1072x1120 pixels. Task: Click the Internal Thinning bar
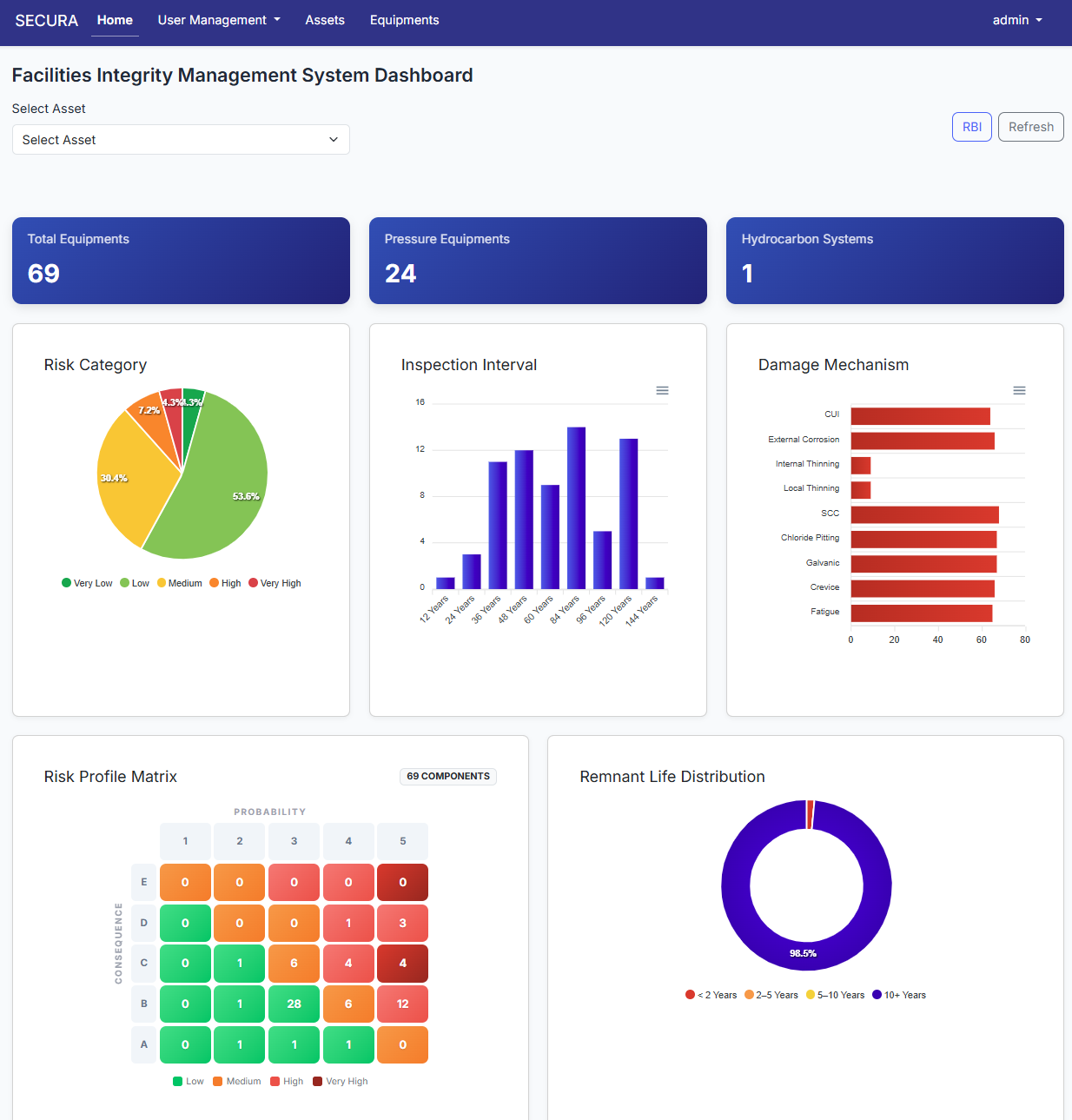coord(861,466)
